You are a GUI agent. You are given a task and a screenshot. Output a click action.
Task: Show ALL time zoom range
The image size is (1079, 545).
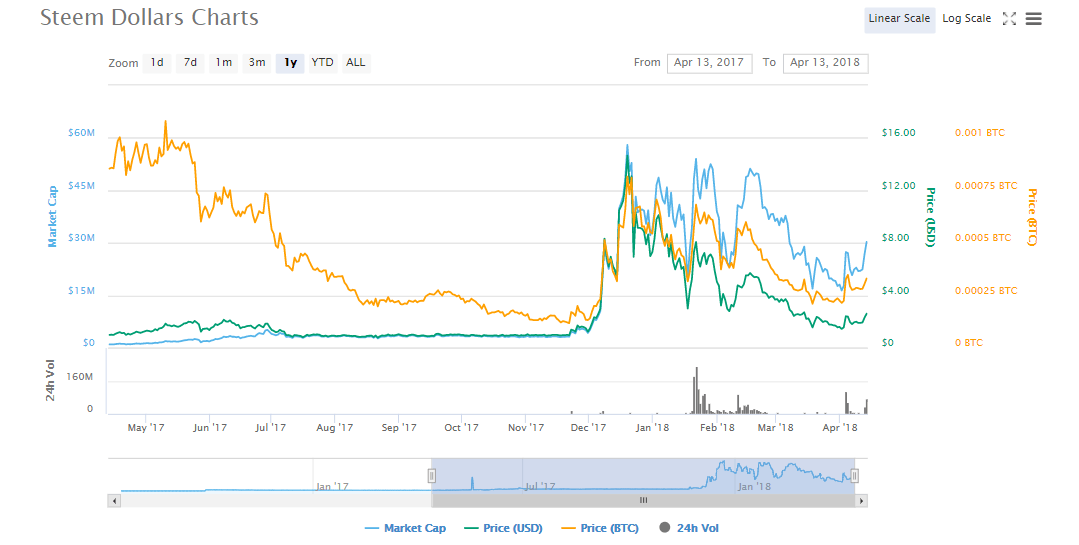pos(356,63)
